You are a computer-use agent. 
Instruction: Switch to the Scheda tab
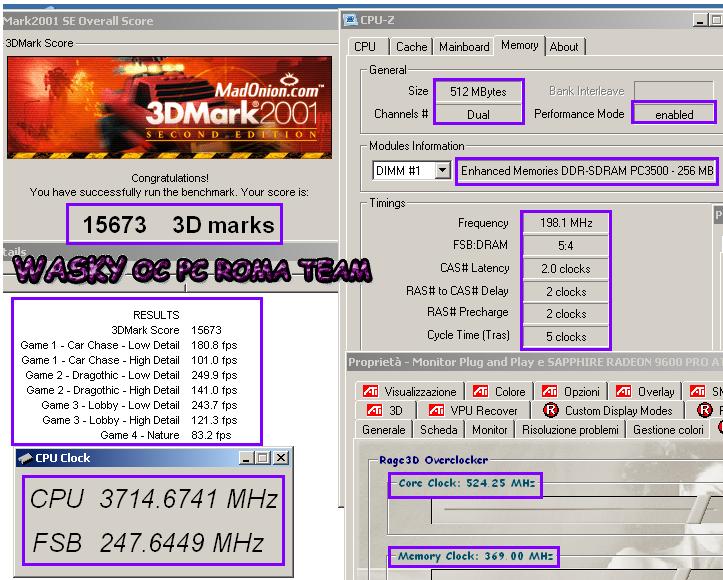click(x=439, y=430)
